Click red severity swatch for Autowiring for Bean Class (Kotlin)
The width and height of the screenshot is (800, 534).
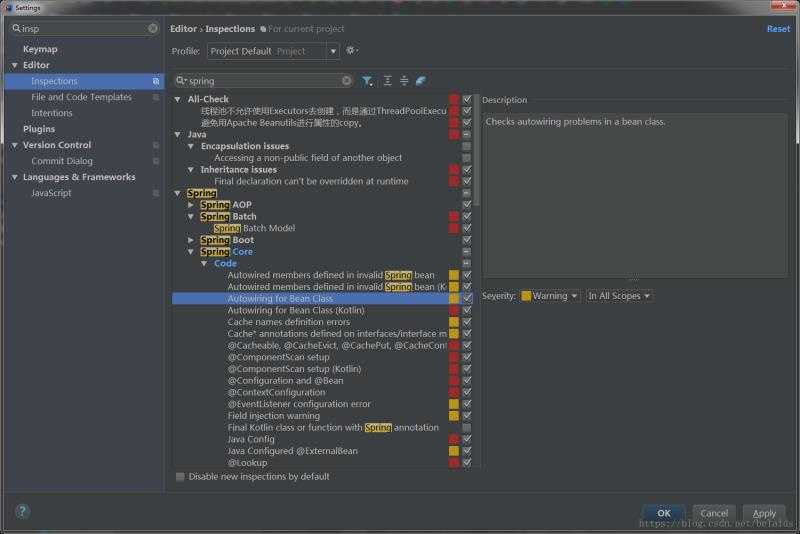click(454, 310)
